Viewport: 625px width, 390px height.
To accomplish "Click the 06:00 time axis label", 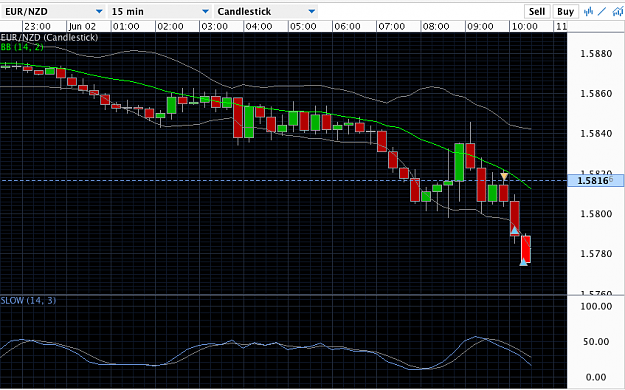I will (347, 27).
